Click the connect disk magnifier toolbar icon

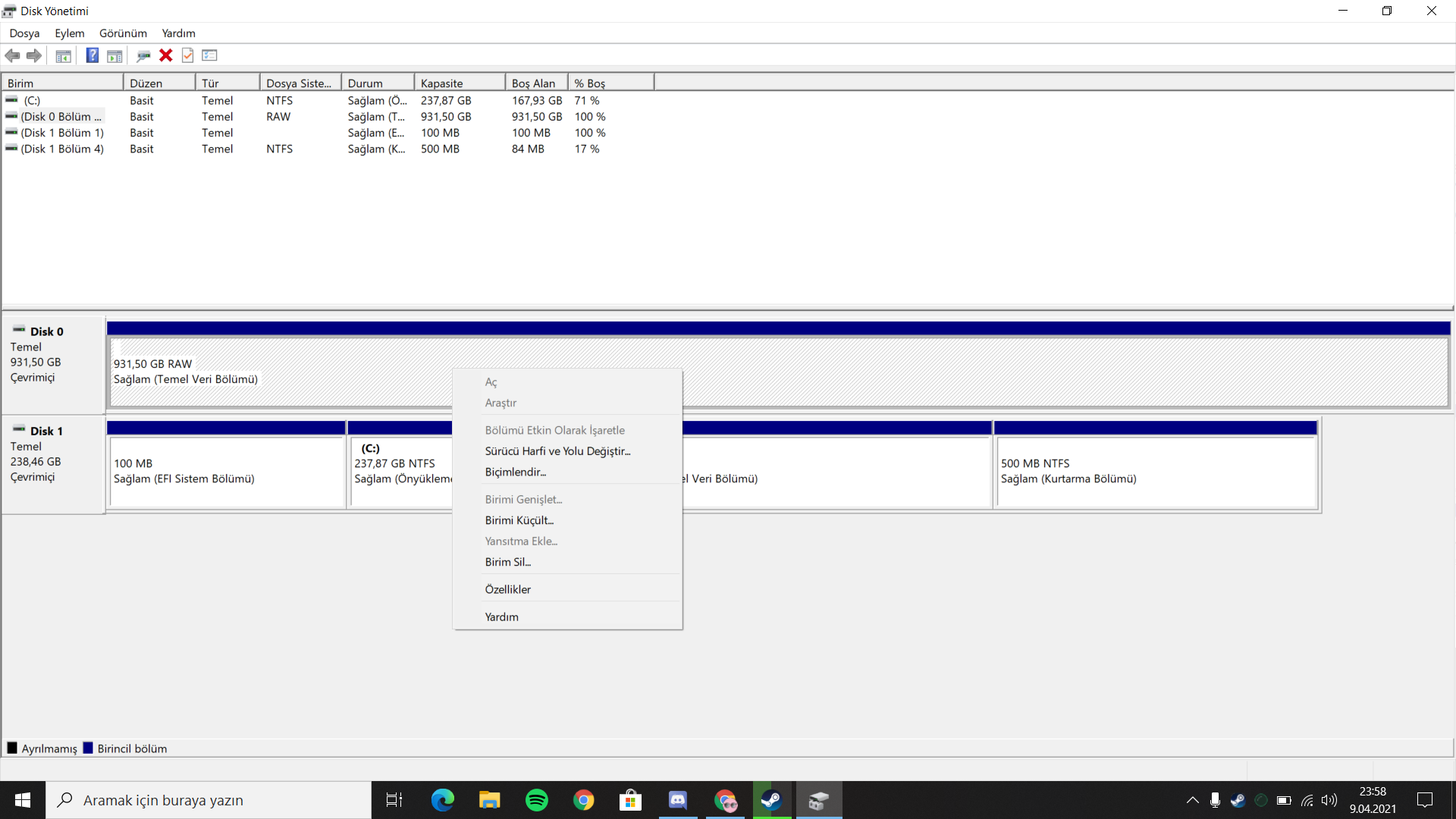[x=143, y=55]
